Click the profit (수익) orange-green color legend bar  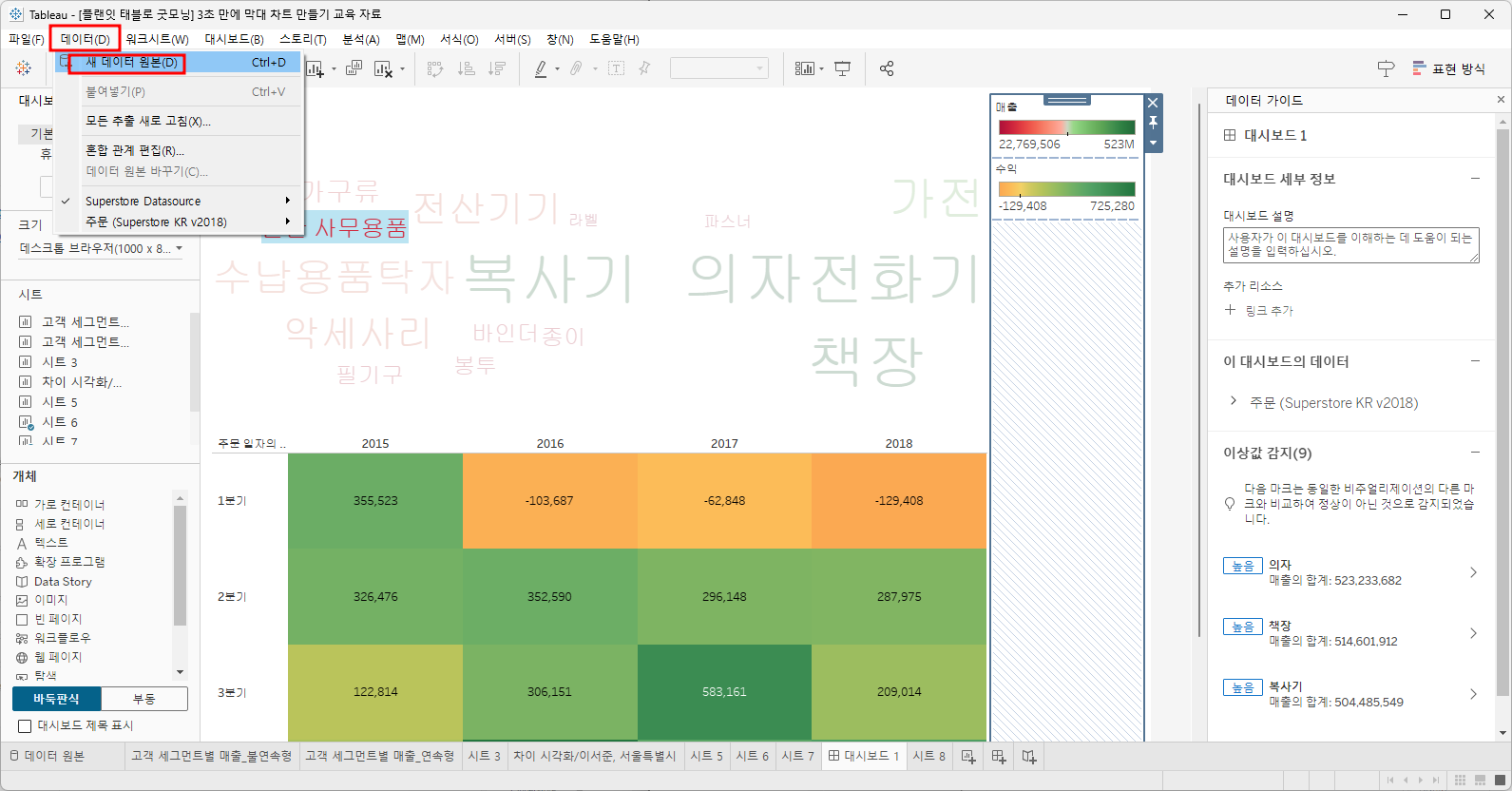(x=1066, y=189)
